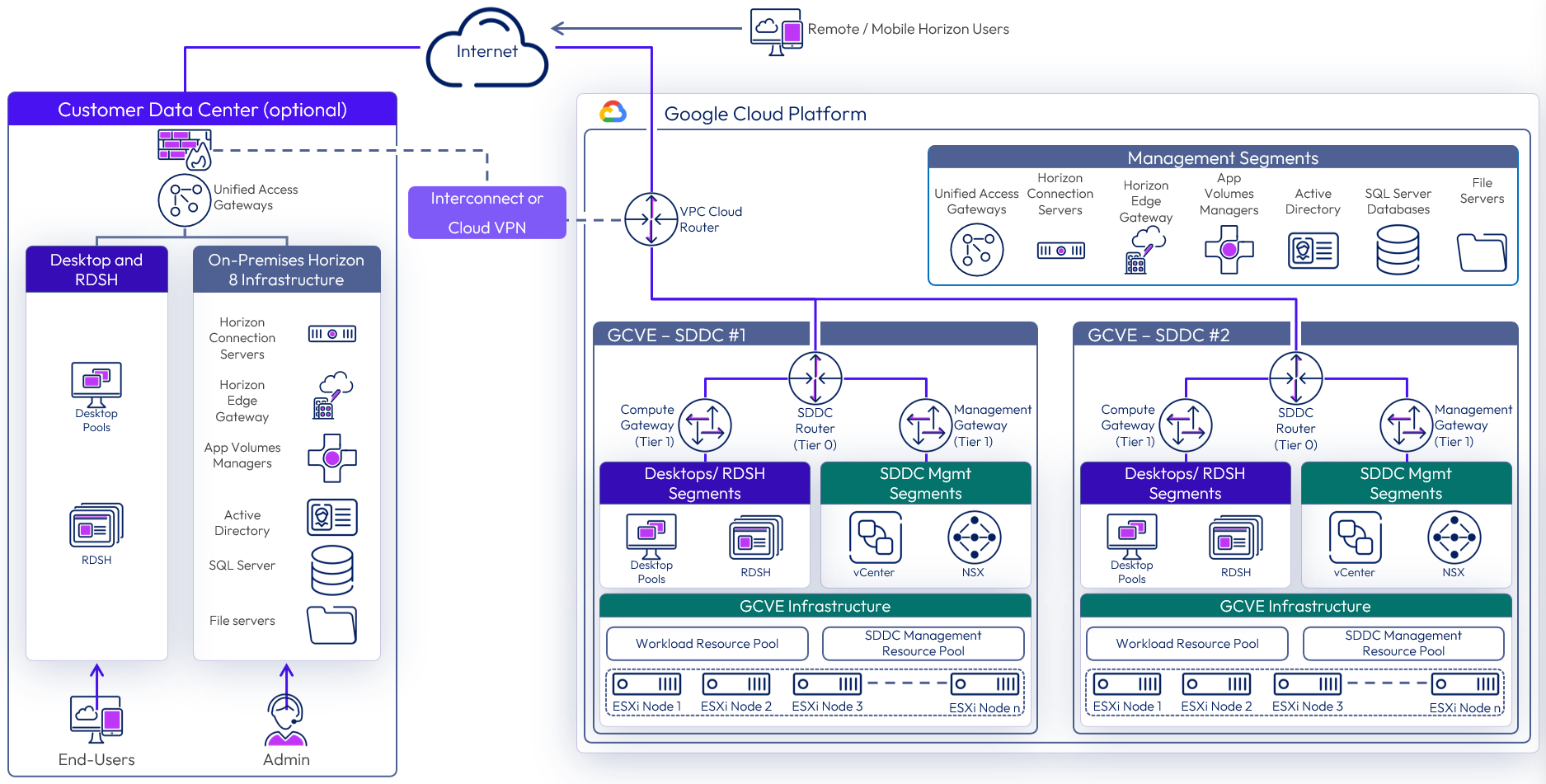The height and width of the screenshot is (784, 1546).
Task: Click the Compute Gateway icon in SDDC #2
Action: coord(1185,425)
